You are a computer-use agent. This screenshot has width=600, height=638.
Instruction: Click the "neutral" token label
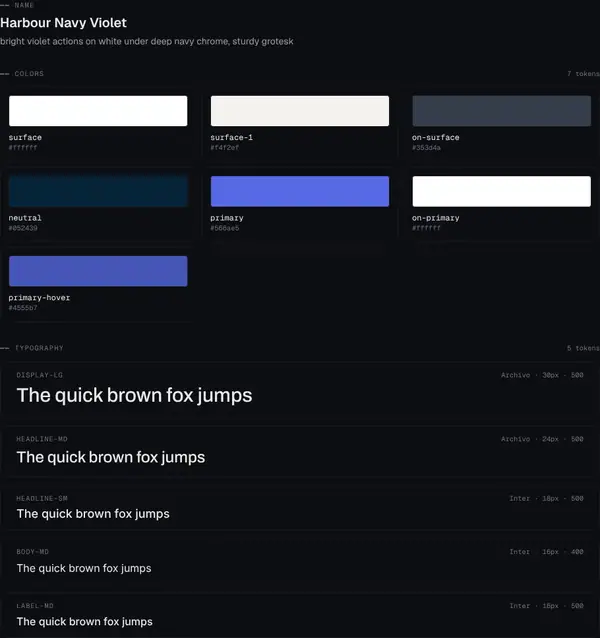tap(25, 218)
